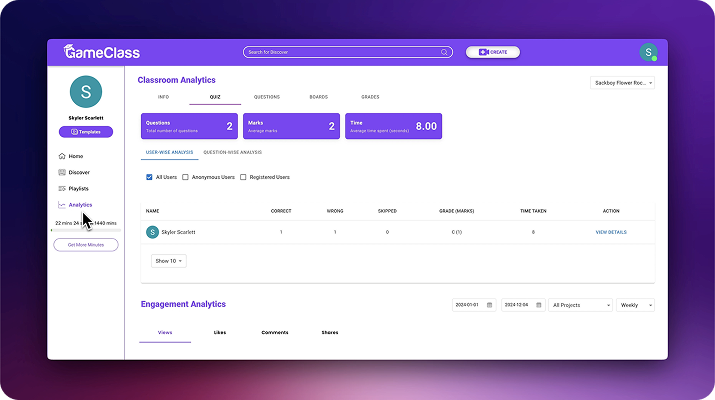This screenshot has height=400, width=715.
Task: Click the Time Taken column header
Action: 533,211
